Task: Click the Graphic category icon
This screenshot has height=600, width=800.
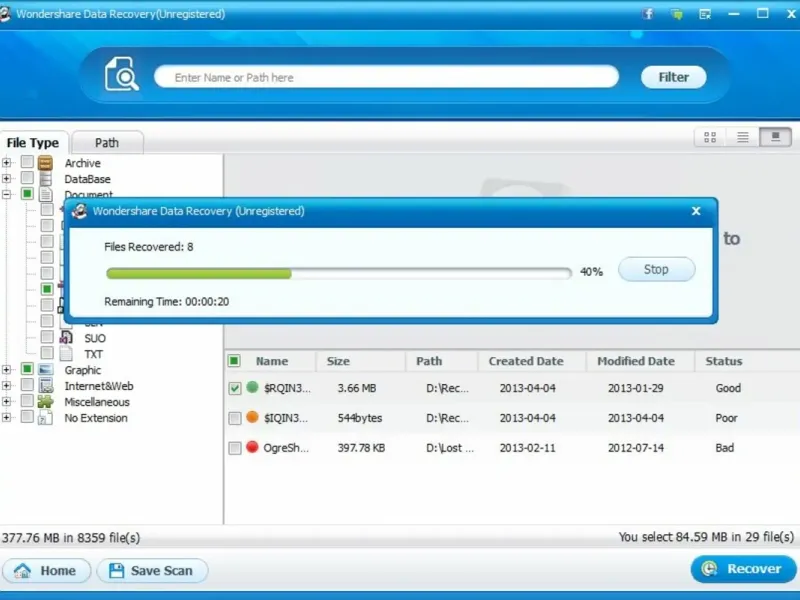Action: tap(45, 369)
